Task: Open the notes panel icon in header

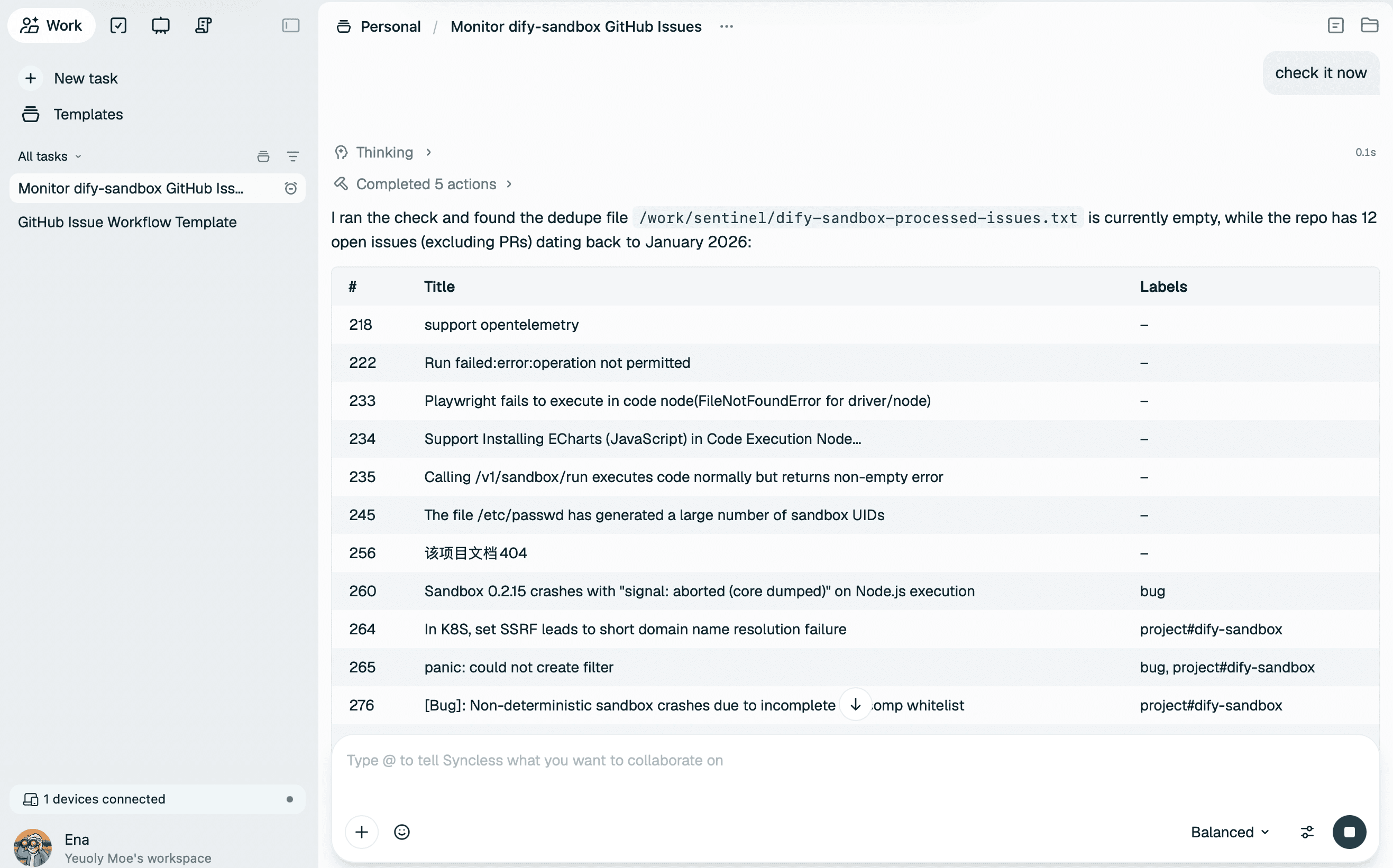Action: click(x=1335, y=25)
